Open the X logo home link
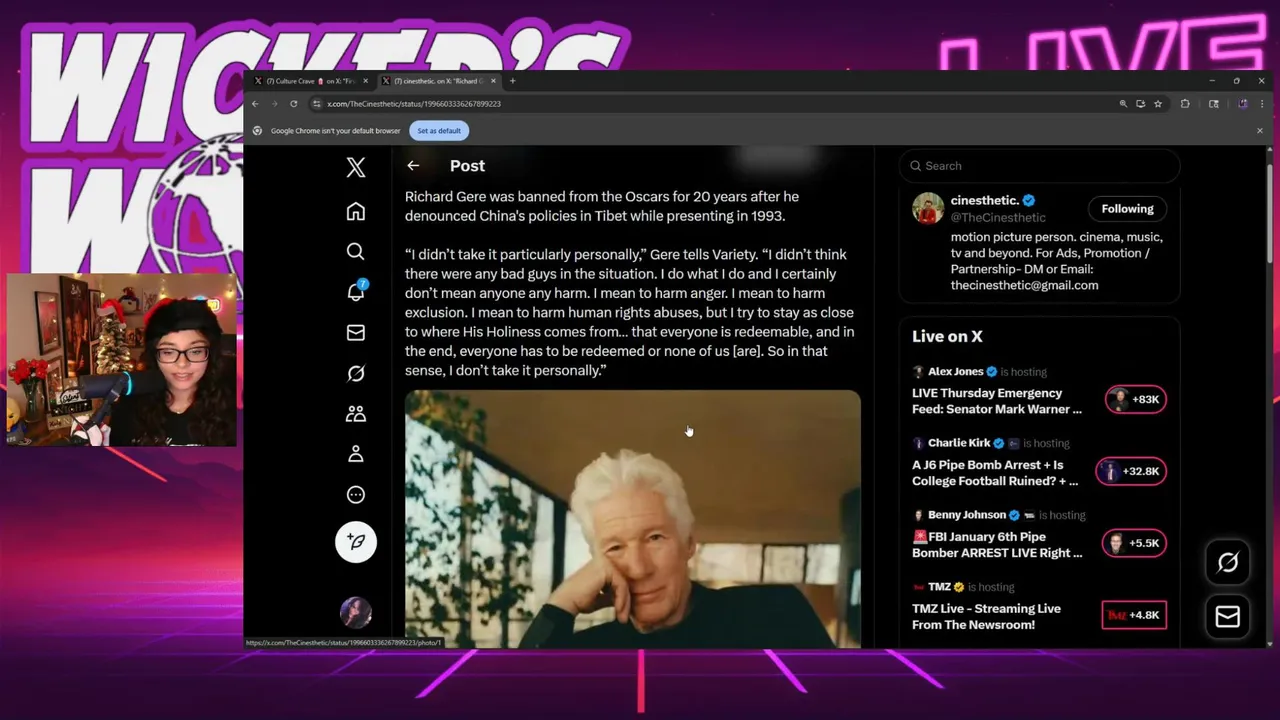The height and width of the screenshot is (720, 1280). click(356, 167)
